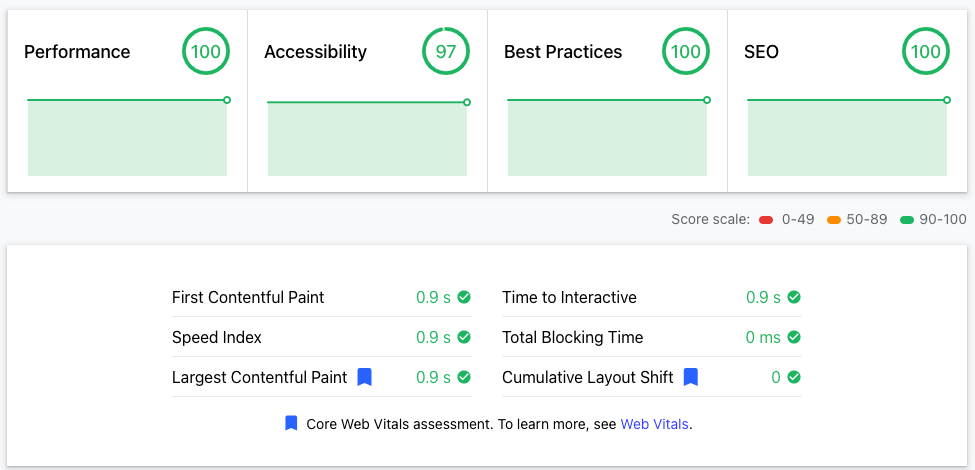The height and width of the screenshot is (470, 975).
Task: Click the green check next to First Contentful Paint
Action: [464, 297]
